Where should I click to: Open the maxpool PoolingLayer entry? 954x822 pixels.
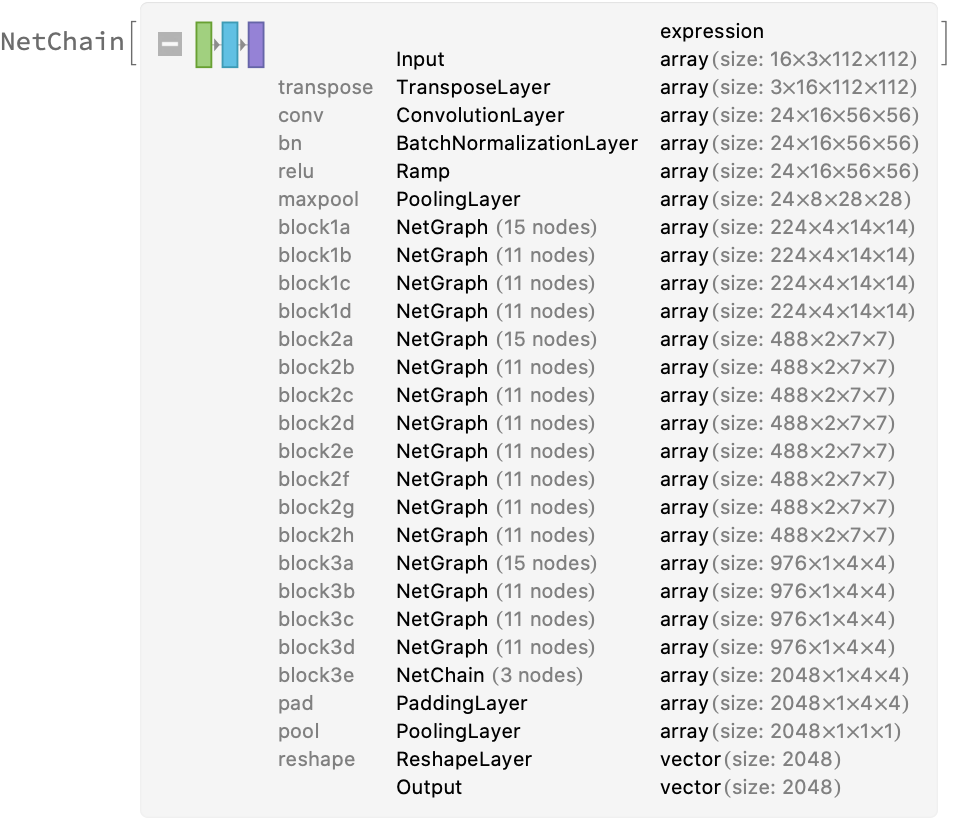tap(458, 199)
